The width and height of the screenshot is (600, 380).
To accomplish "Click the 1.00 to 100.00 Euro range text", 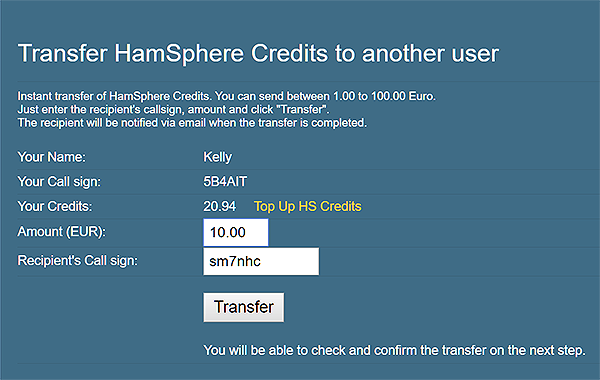I will [x=384, y=96].
